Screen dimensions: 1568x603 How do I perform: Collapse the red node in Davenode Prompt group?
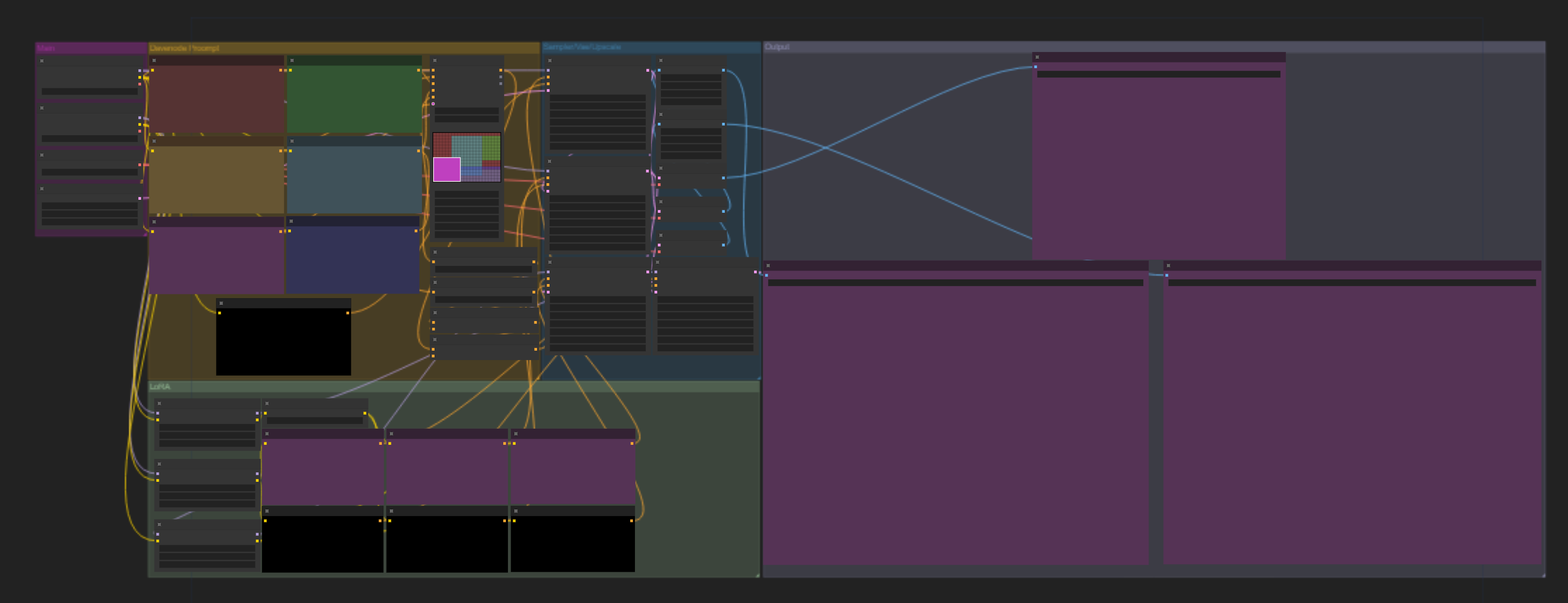tap(155, 61)
